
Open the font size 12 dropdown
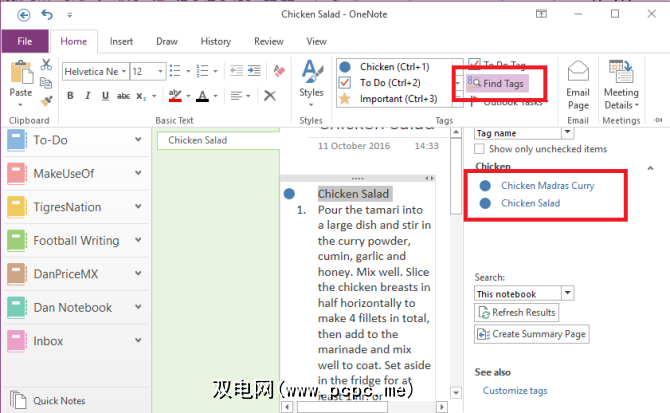160,71
